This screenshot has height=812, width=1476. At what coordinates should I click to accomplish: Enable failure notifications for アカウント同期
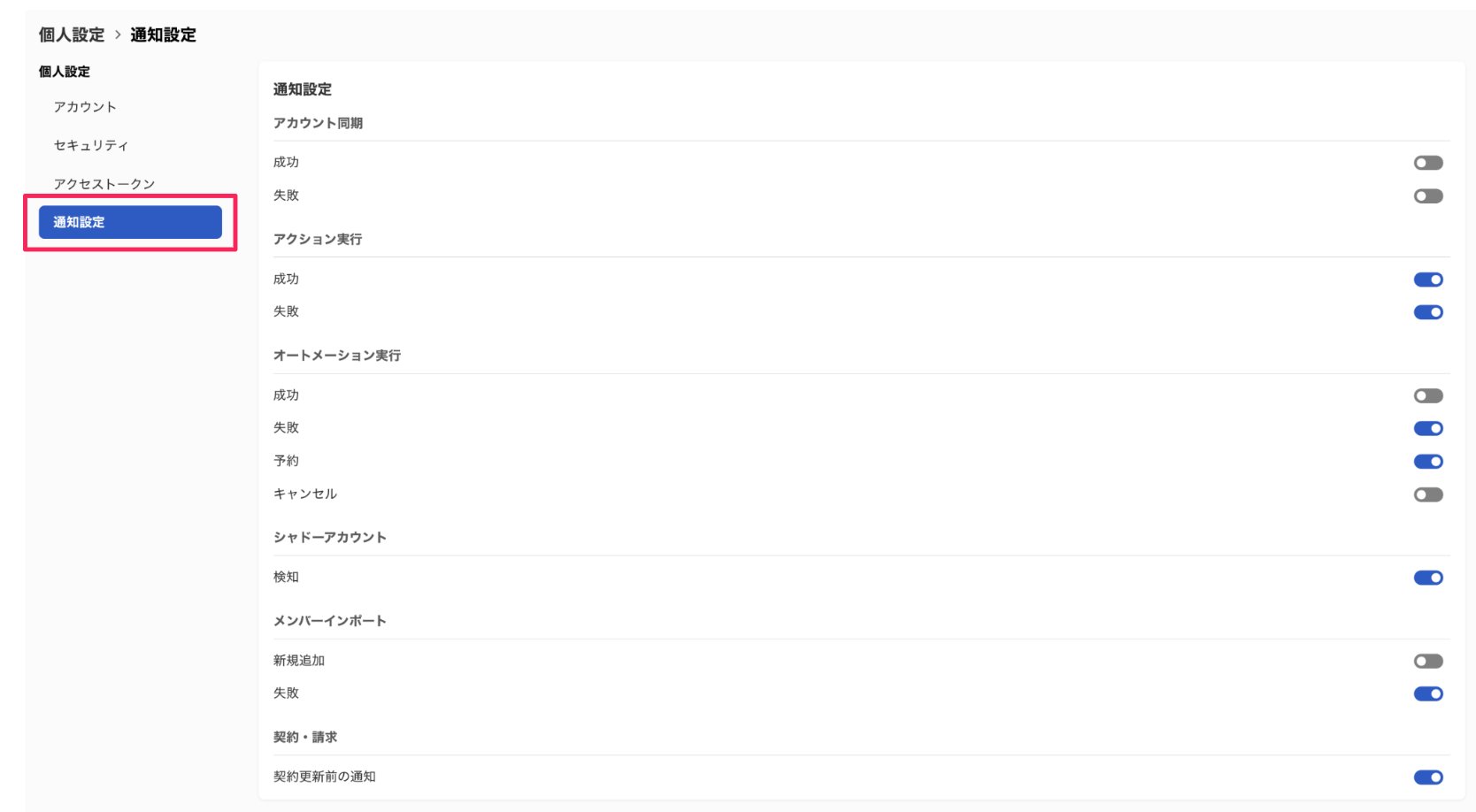click(1428, 195)
